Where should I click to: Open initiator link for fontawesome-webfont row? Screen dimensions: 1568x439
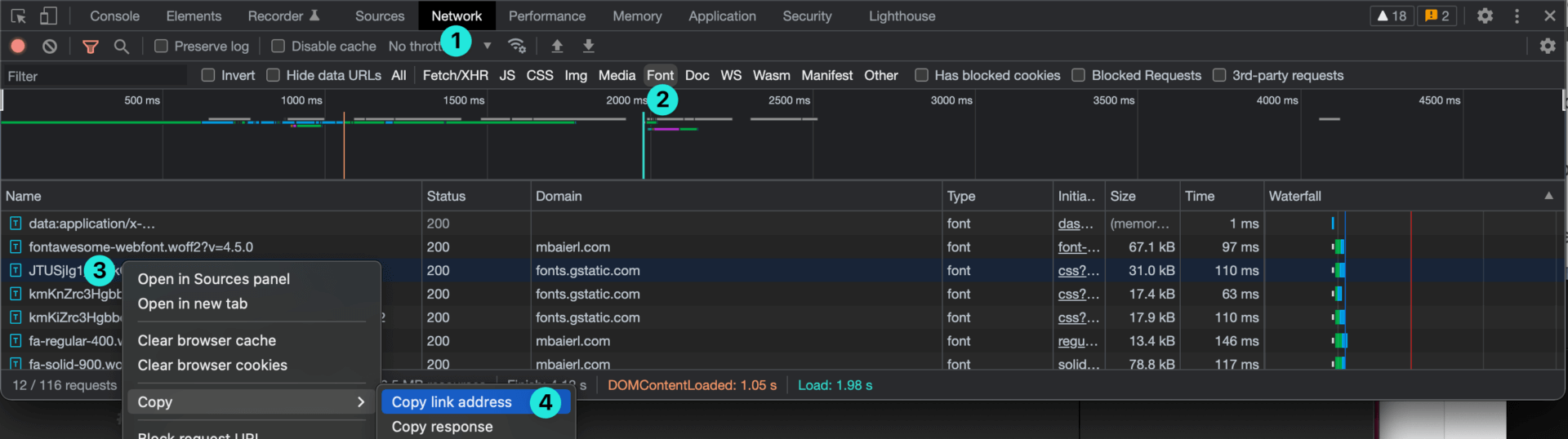pyautogui.click(x=1079, y=246)
